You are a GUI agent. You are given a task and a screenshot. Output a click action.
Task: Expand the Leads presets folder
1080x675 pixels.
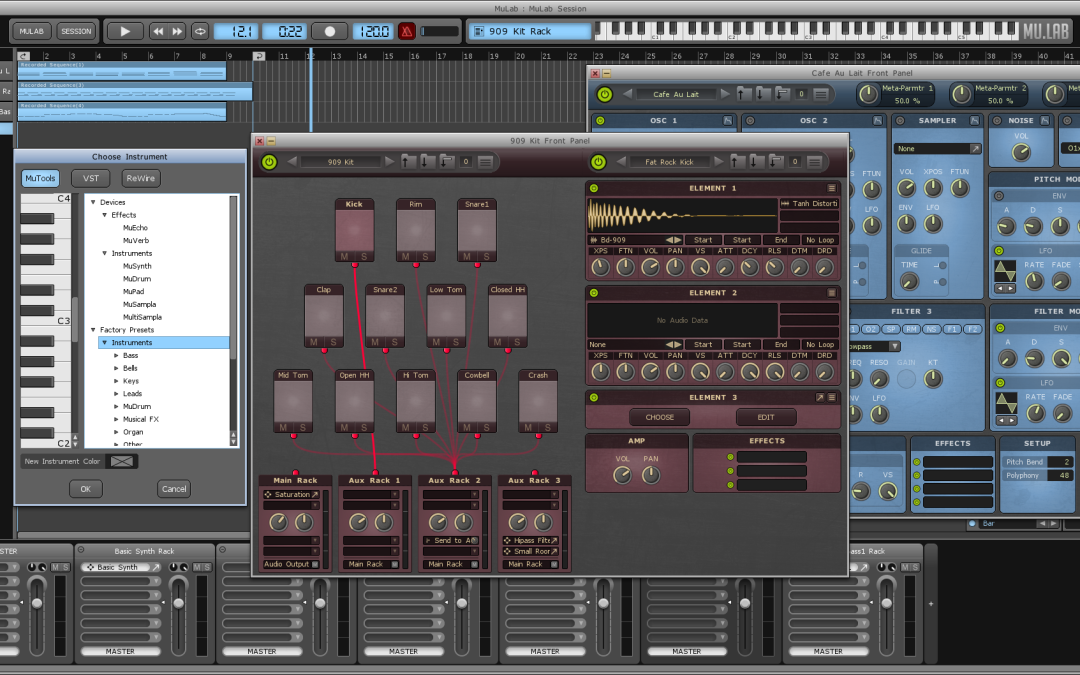(116, 394)
